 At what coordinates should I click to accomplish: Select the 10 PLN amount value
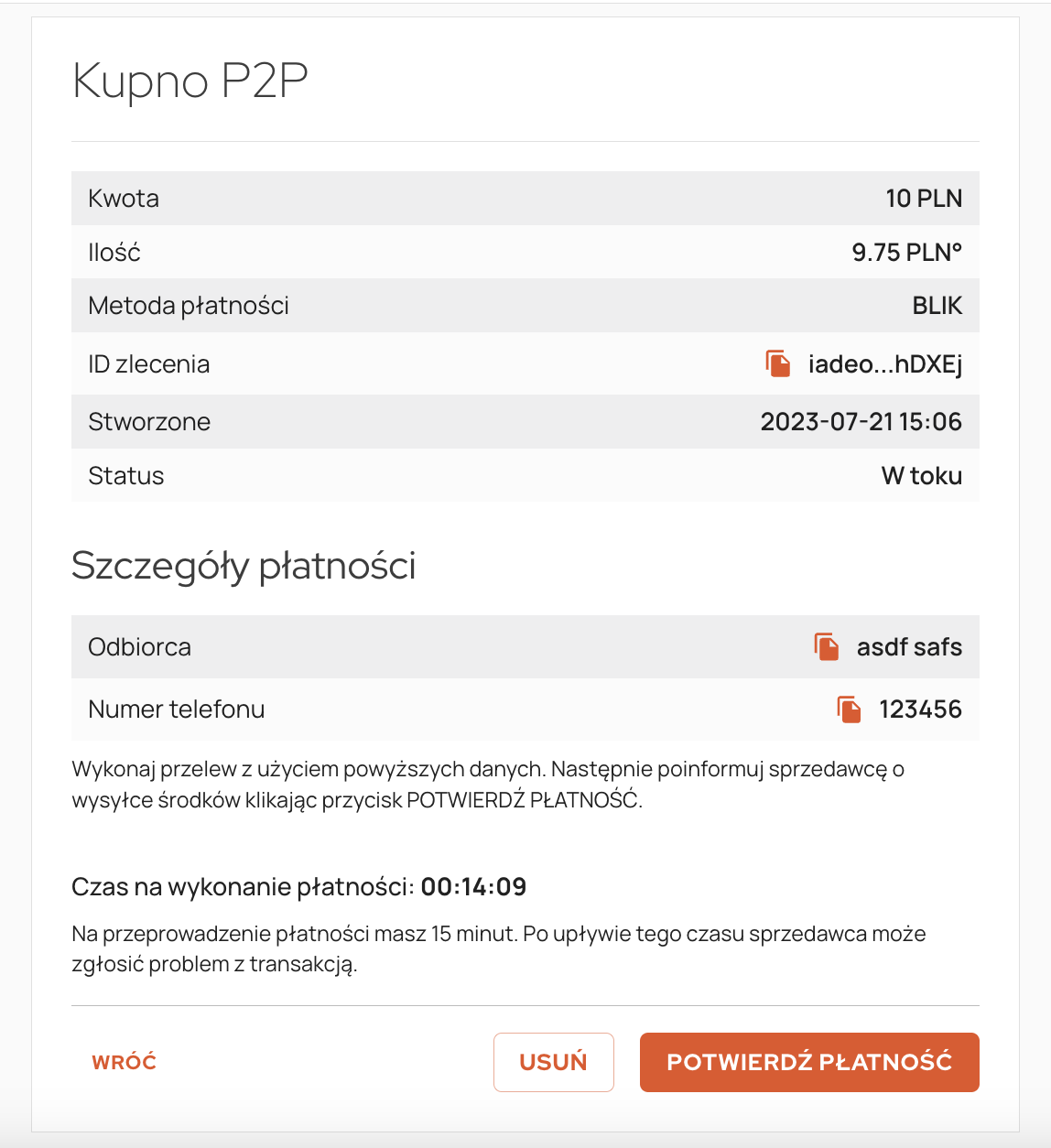tap(924, 199)
